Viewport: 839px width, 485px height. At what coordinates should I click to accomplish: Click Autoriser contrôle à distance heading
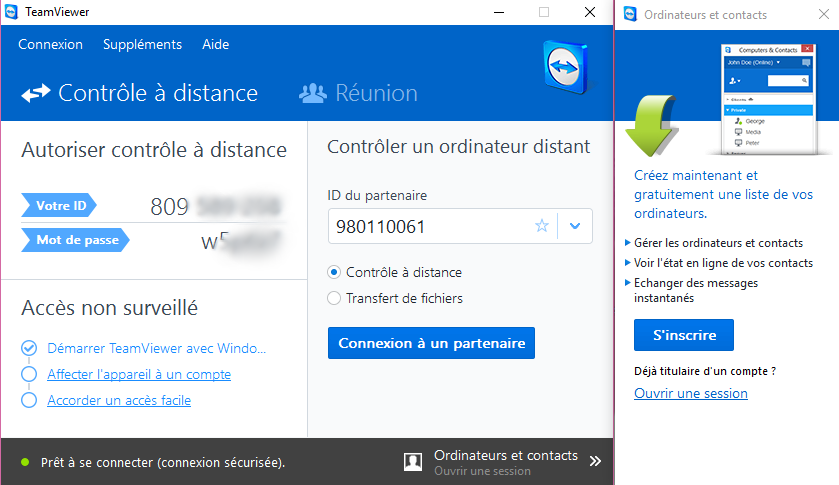[154, 150]
